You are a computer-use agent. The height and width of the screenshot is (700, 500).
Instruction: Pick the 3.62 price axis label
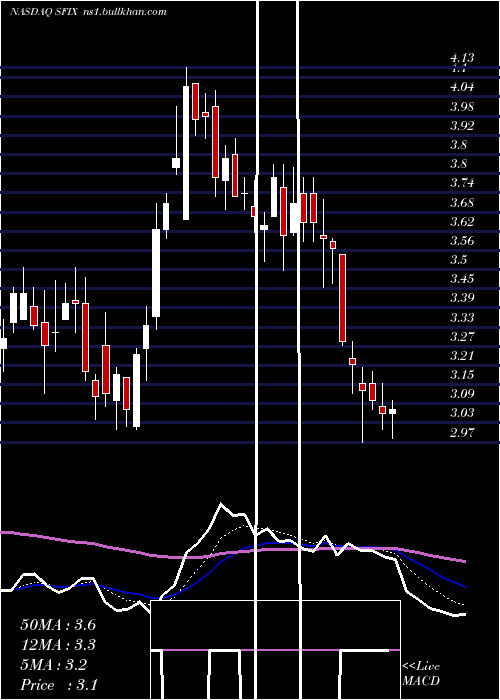coord(462,221)
